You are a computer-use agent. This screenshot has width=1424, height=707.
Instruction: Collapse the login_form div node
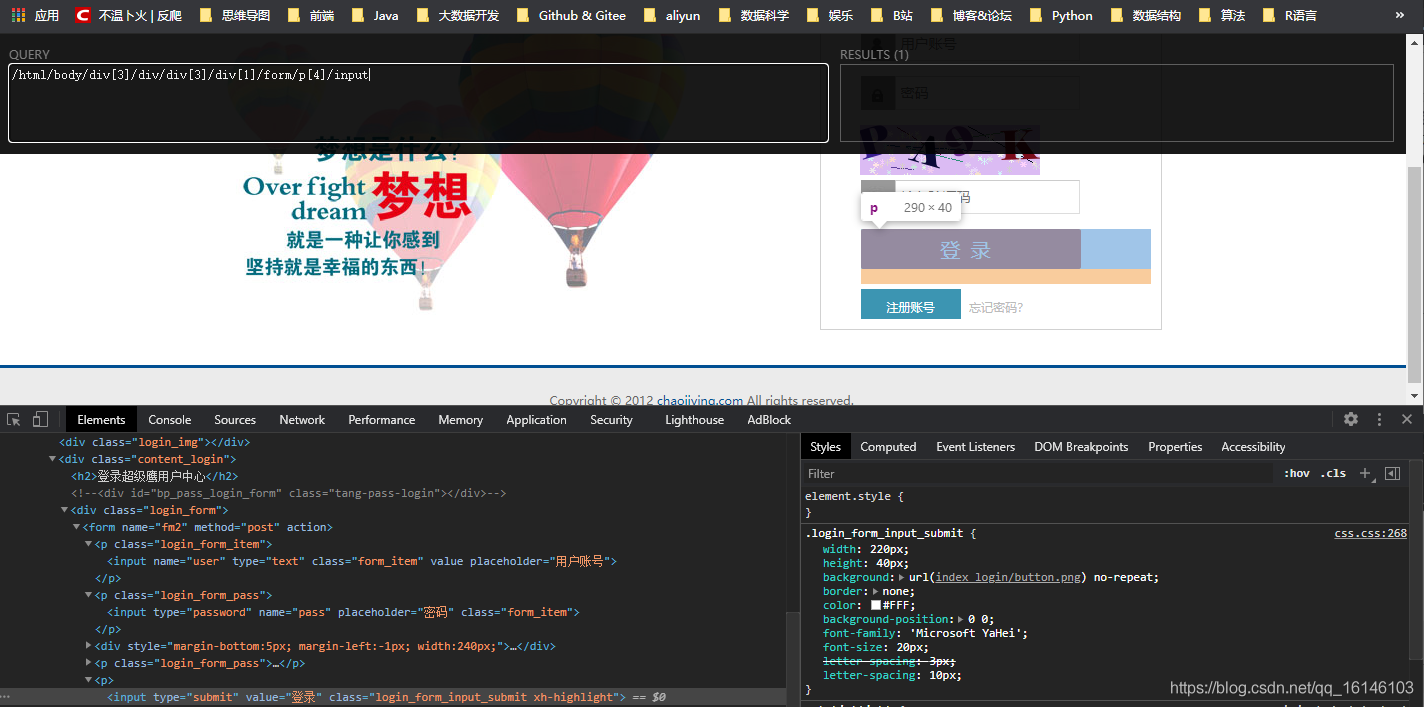click(64, 510)
